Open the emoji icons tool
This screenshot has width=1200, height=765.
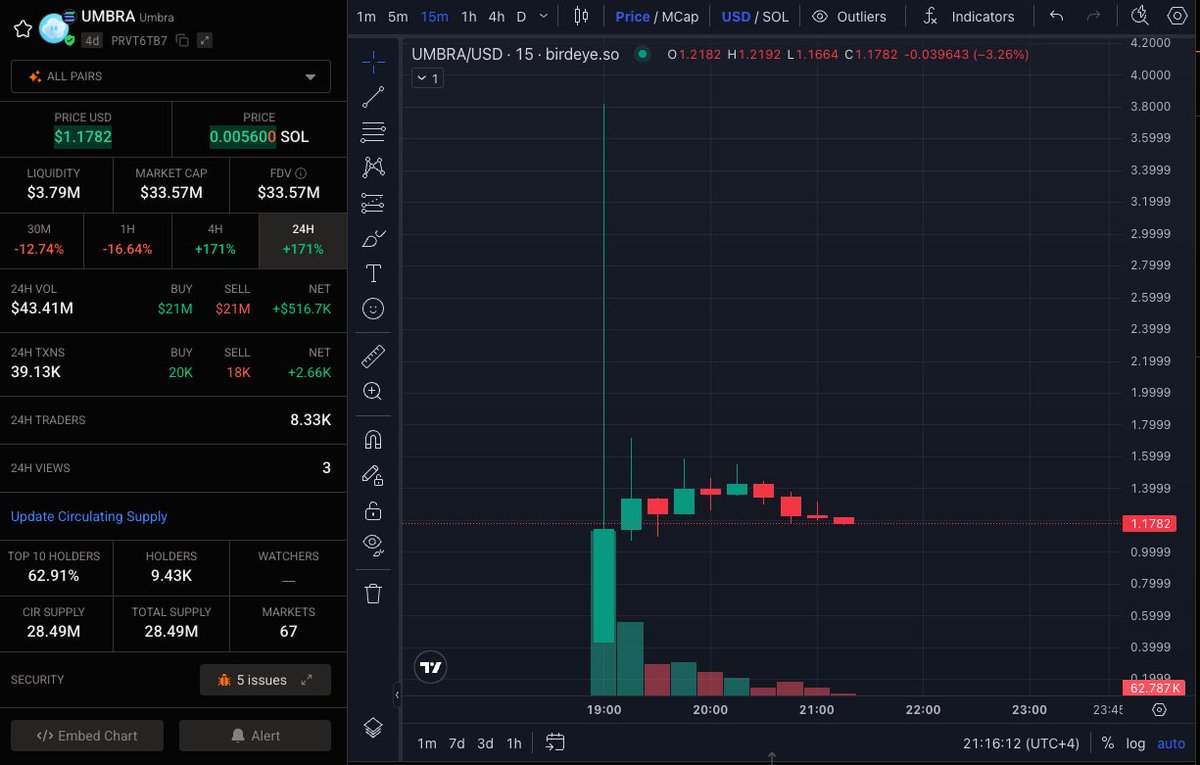click(373, 309)
